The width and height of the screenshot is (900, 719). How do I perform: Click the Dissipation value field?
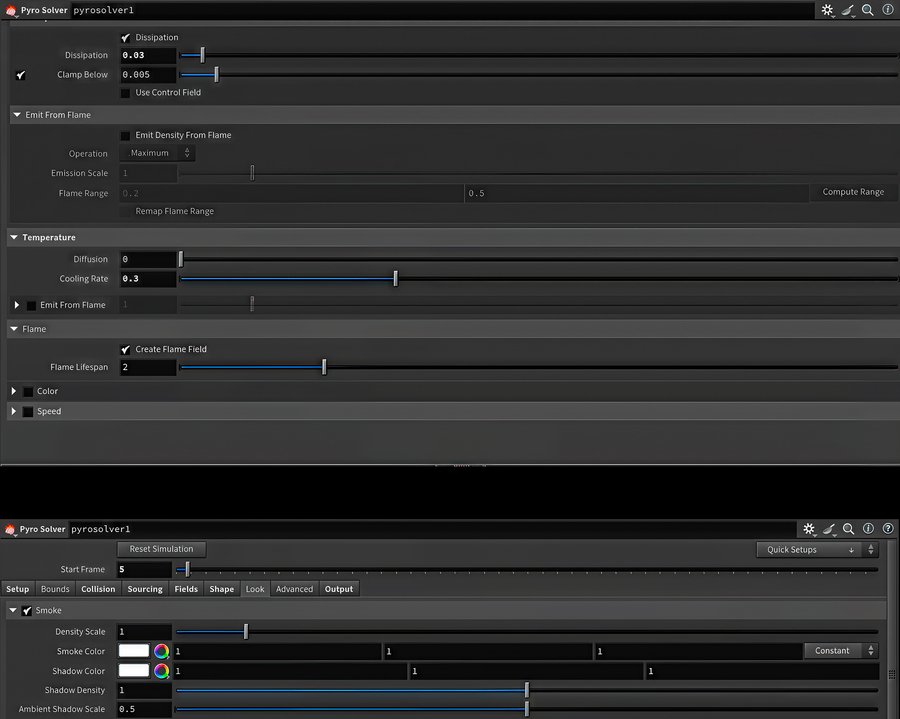point(148,55)
